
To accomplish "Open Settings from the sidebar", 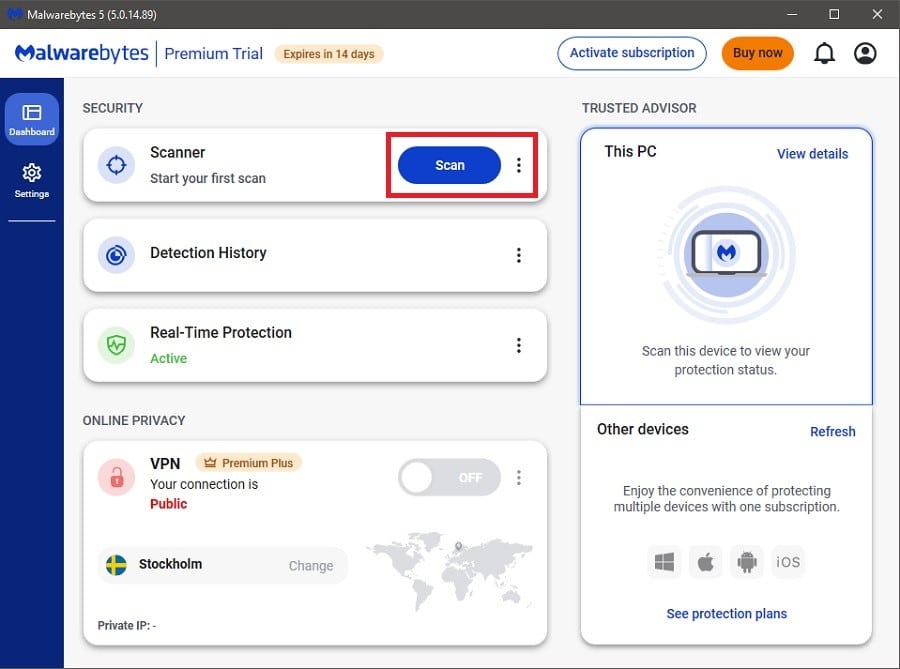I will point(32,181).
